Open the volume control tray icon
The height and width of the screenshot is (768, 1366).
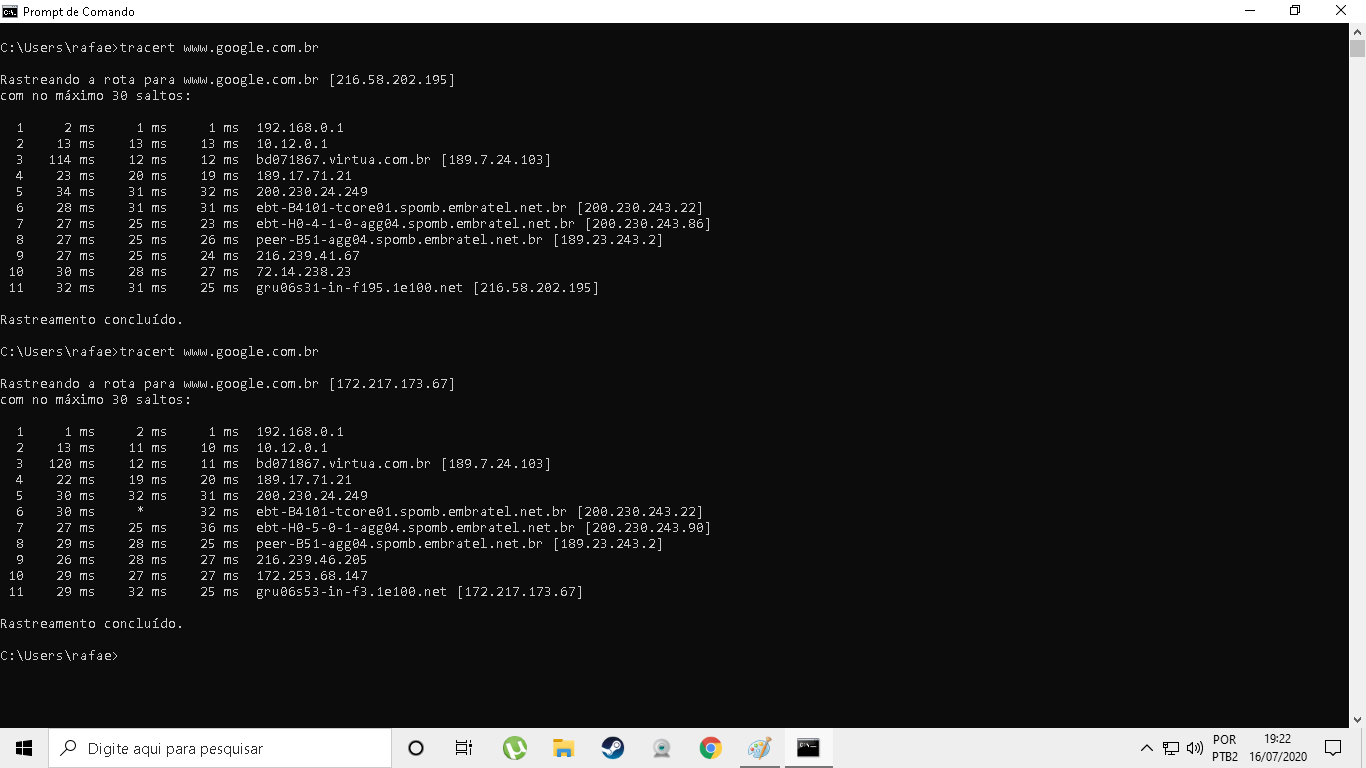point(1194,748)
